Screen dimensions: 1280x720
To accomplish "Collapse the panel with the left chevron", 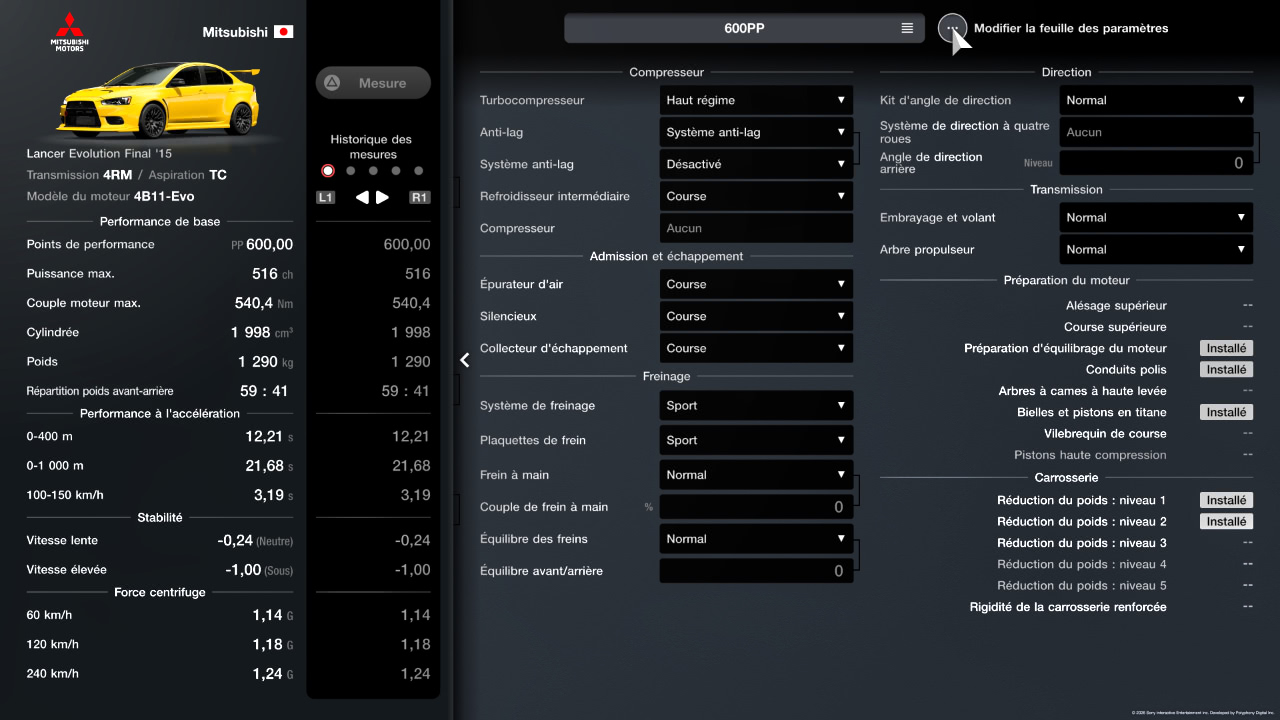I will tap(465, 360).
